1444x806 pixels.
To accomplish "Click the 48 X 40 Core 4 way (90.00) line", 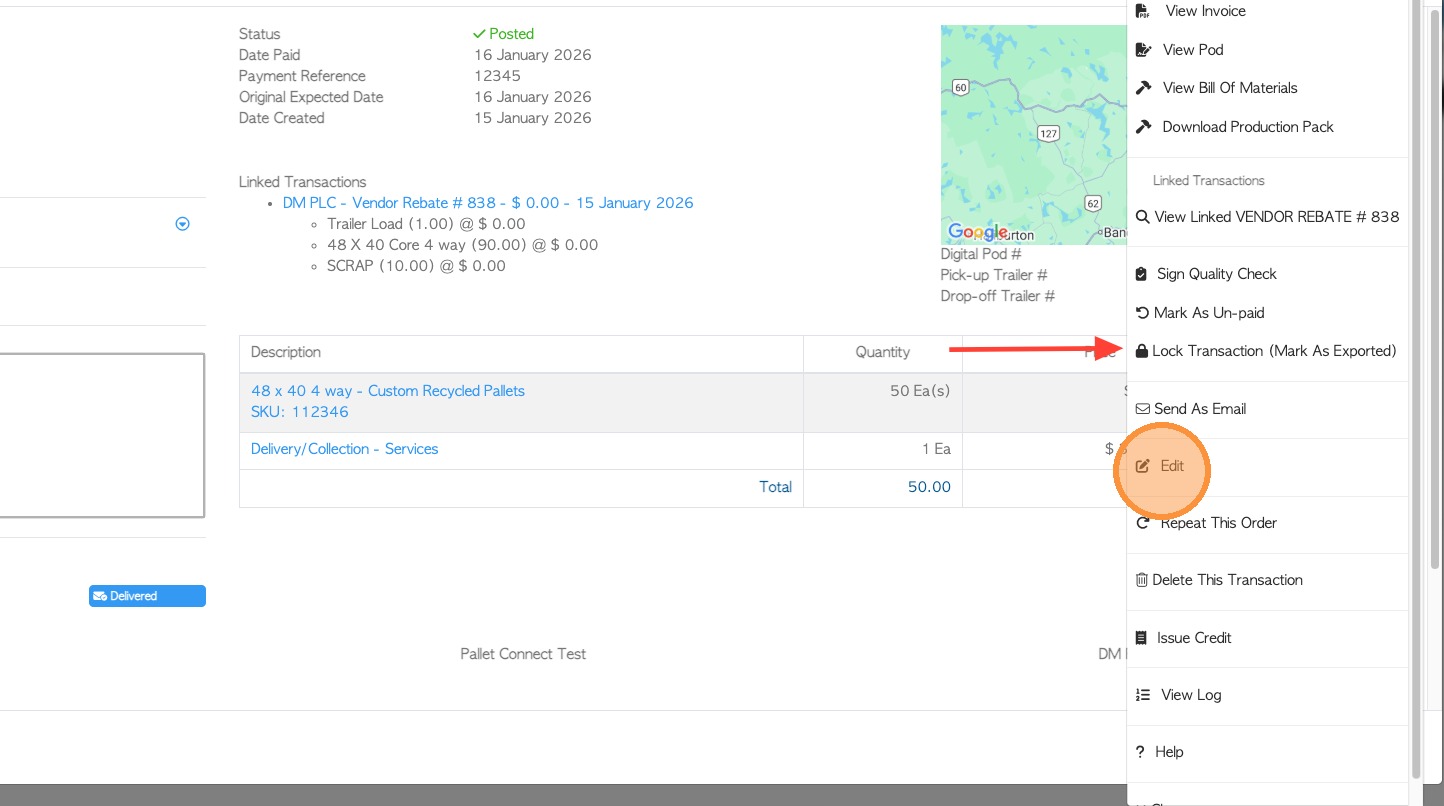I will [x=463, y=245].
